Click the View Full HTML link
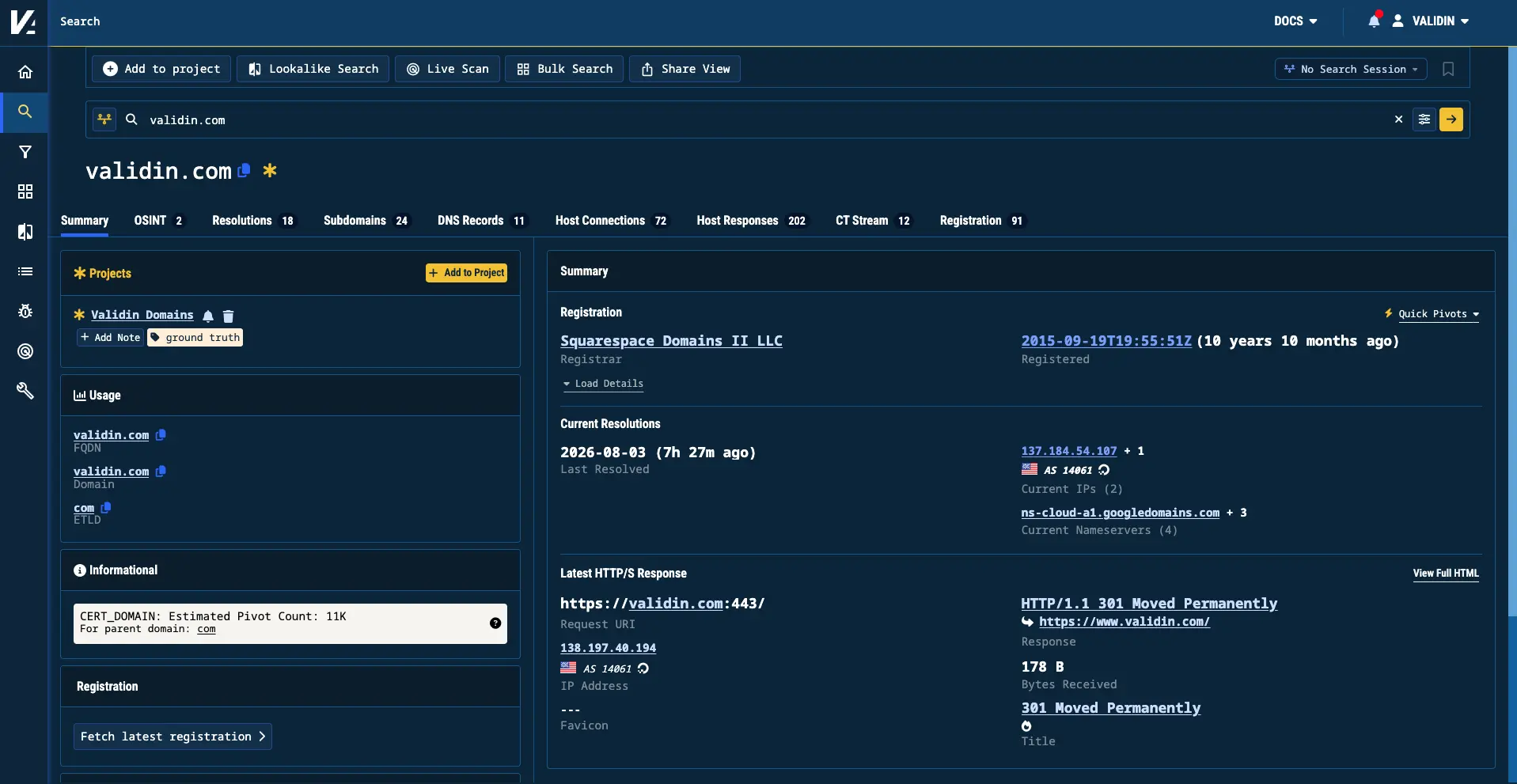Image resolution: width=1517 pixels, height=784 pixels. tap(1446, 574)
